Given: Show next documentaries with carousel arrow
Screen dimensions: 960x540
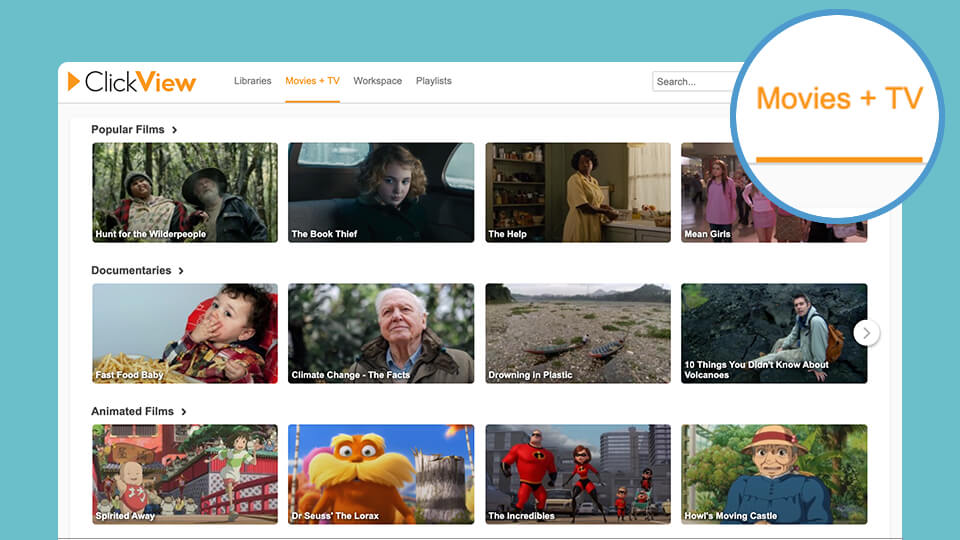Looking at the screenshot, I should coord(866,333).
